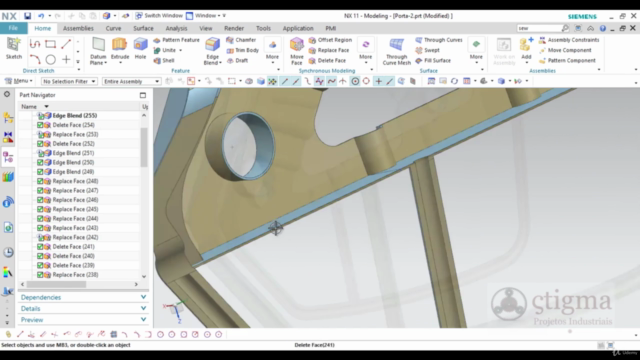Screen dimensions: 640x360
Task: Use Fill Surface command
Action: pos(433,60)
